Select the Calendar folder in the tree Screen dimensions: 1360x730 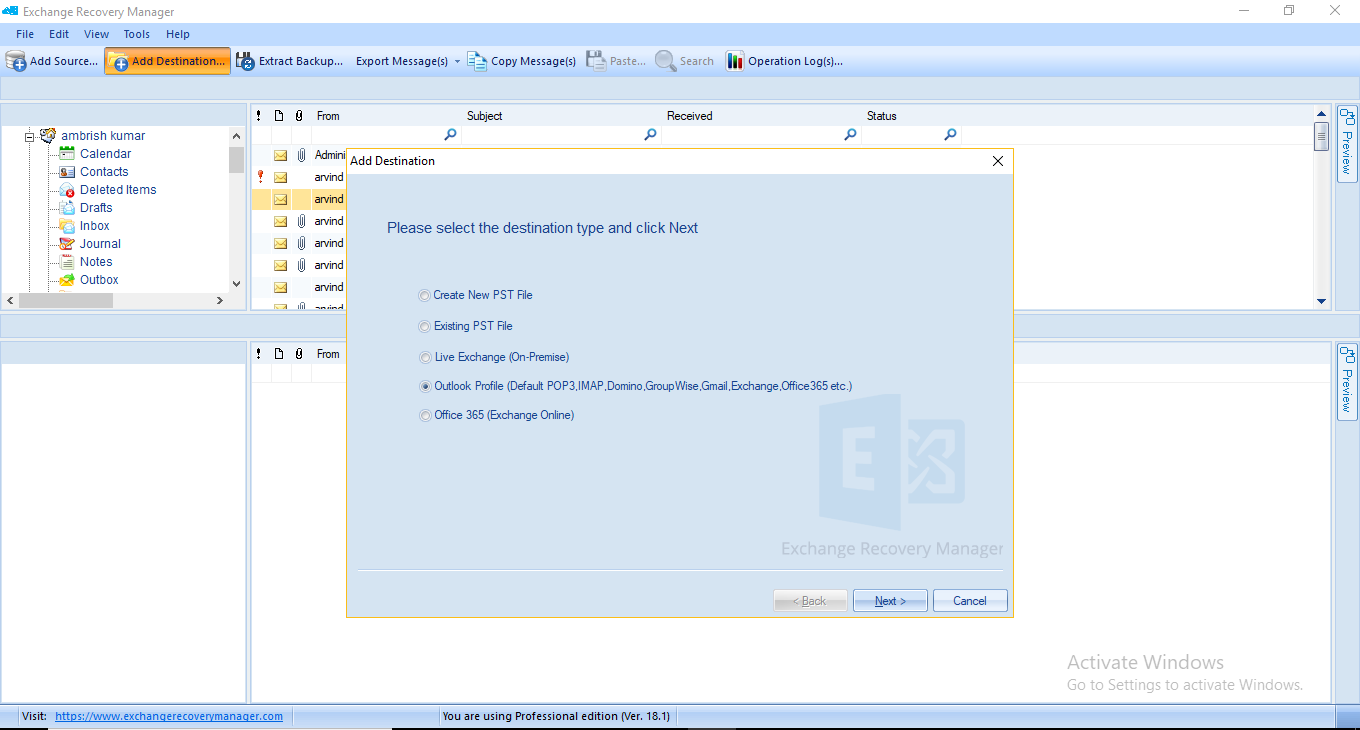[x=105, y=154]
